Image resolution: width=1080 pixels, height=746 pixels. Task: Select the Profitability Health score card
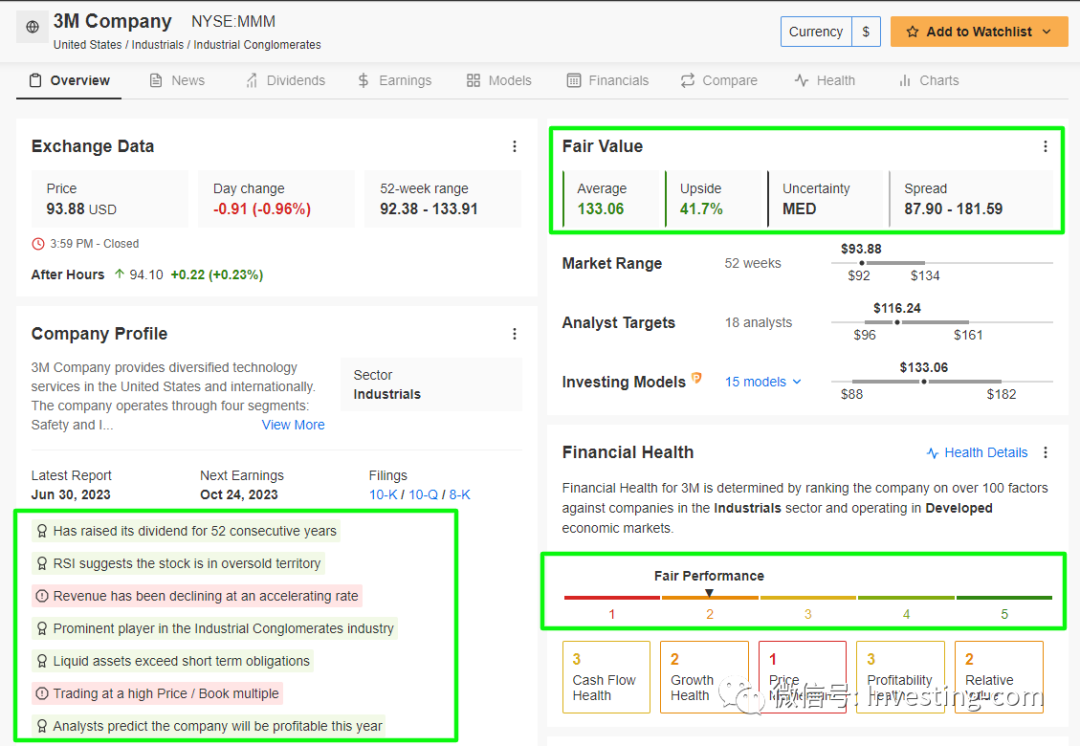900,677
